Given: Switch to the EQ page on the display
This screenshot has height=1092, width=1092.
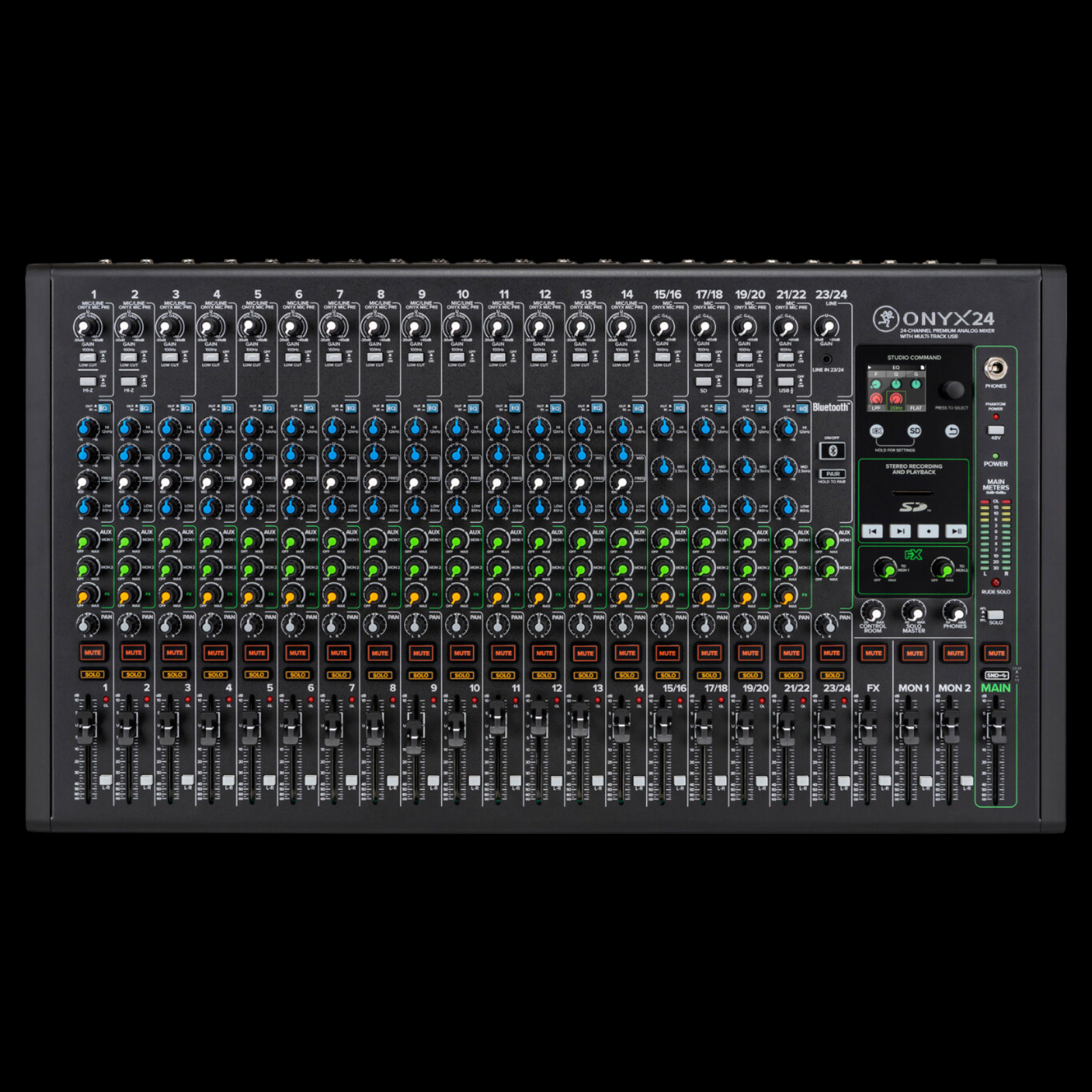Looking at the screenshot, I should click(x=897, y=368).
